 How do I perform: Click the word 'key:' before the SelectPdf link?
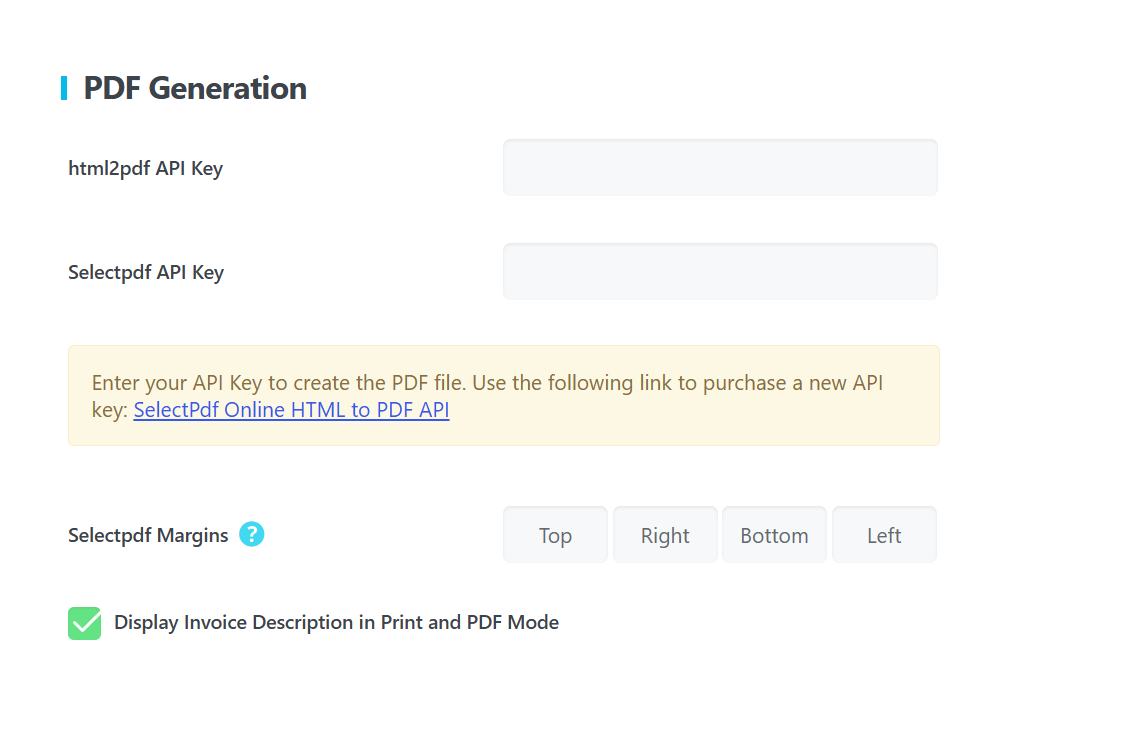coord(110,410)
